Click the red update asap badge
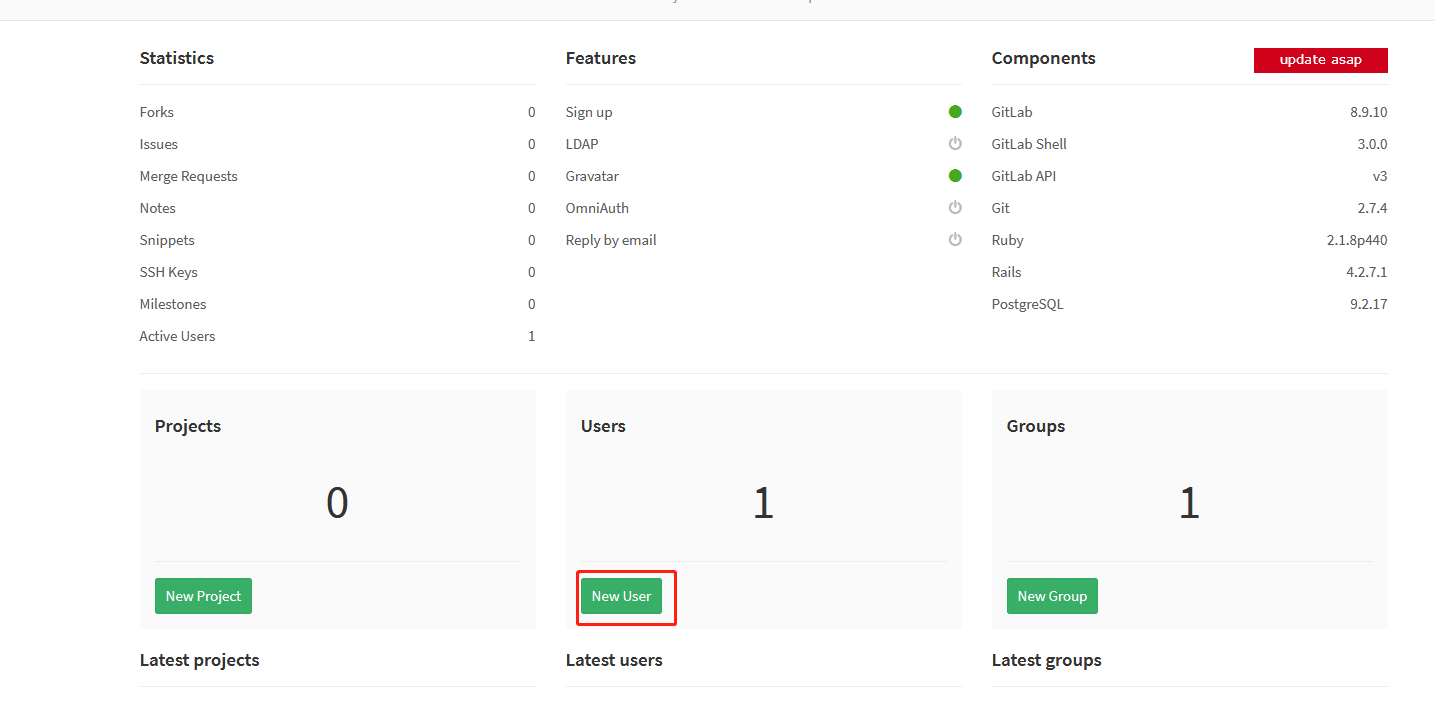 (x=1320, y=60)
